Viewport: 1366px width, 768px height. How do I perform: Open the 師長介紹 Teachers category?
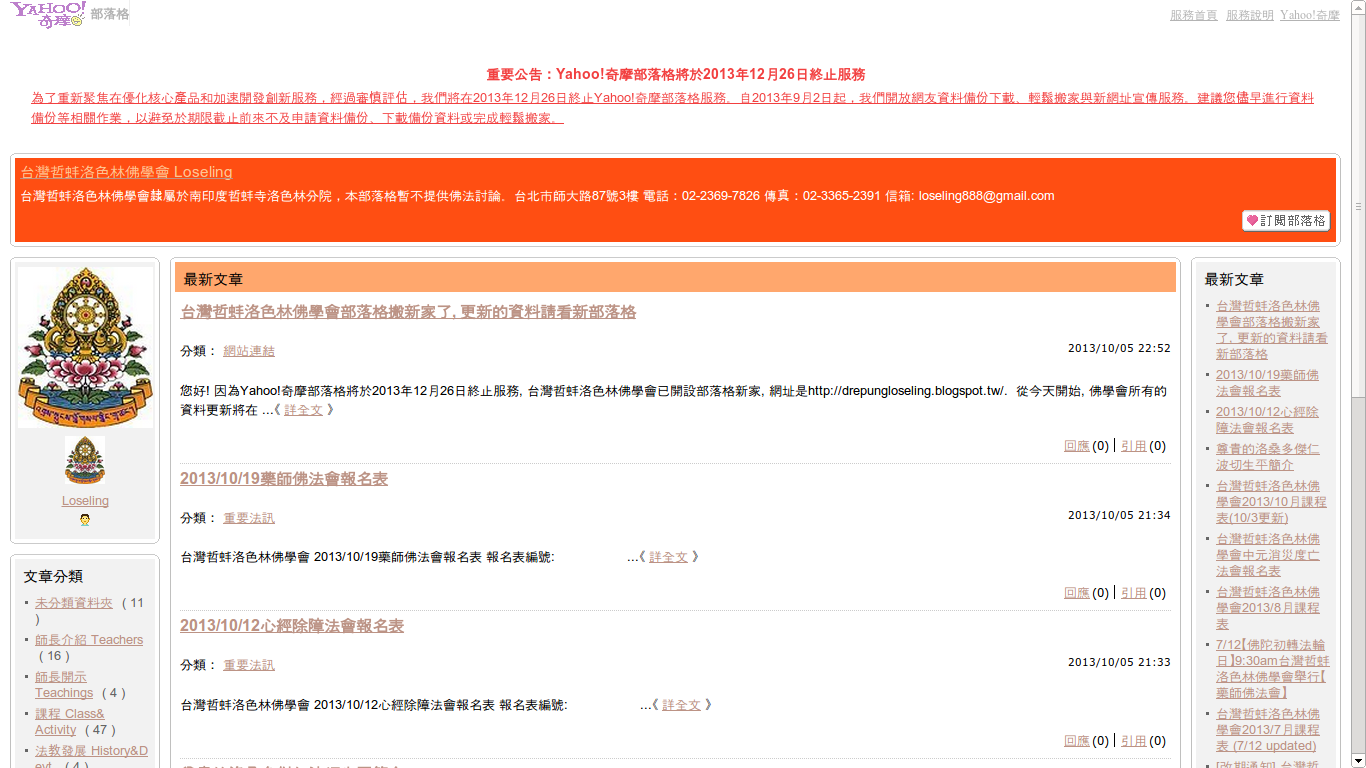coord(89,640)
